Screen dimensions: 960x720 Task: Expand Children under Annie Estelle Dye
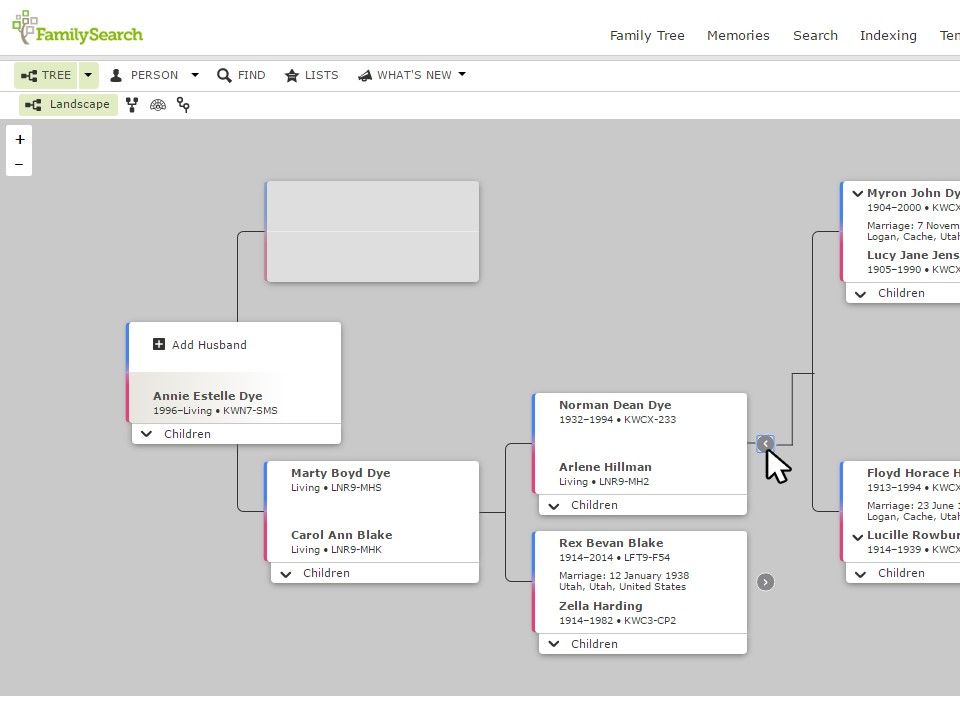point(236,434)
